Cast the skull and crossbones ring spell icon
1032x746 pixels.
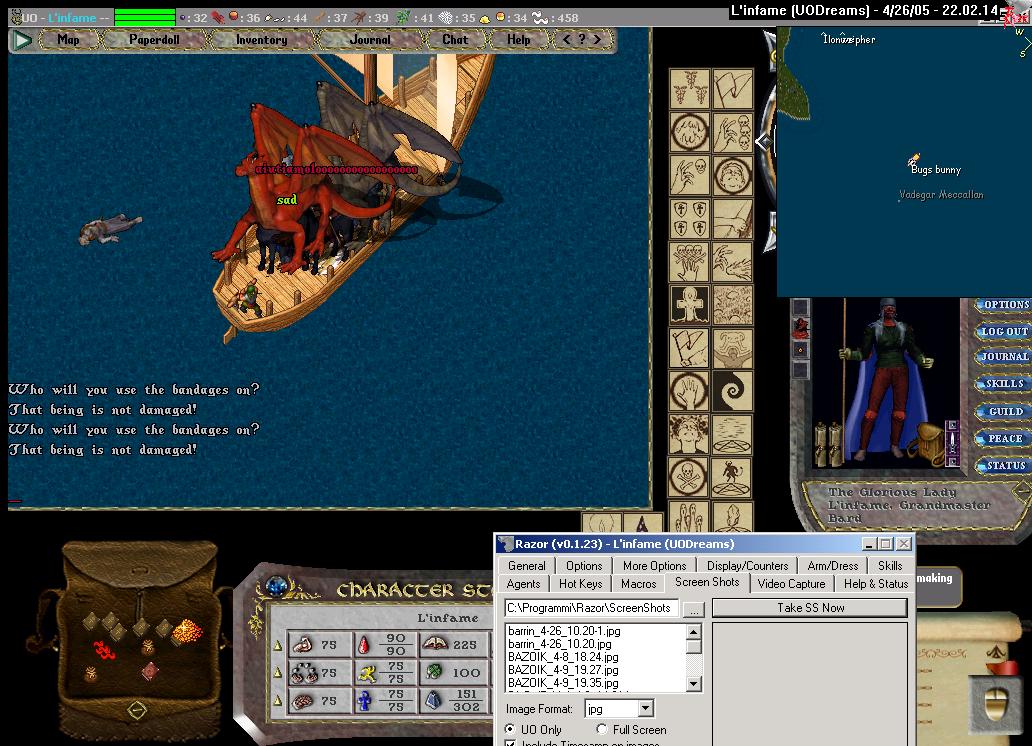pos(689,477)
